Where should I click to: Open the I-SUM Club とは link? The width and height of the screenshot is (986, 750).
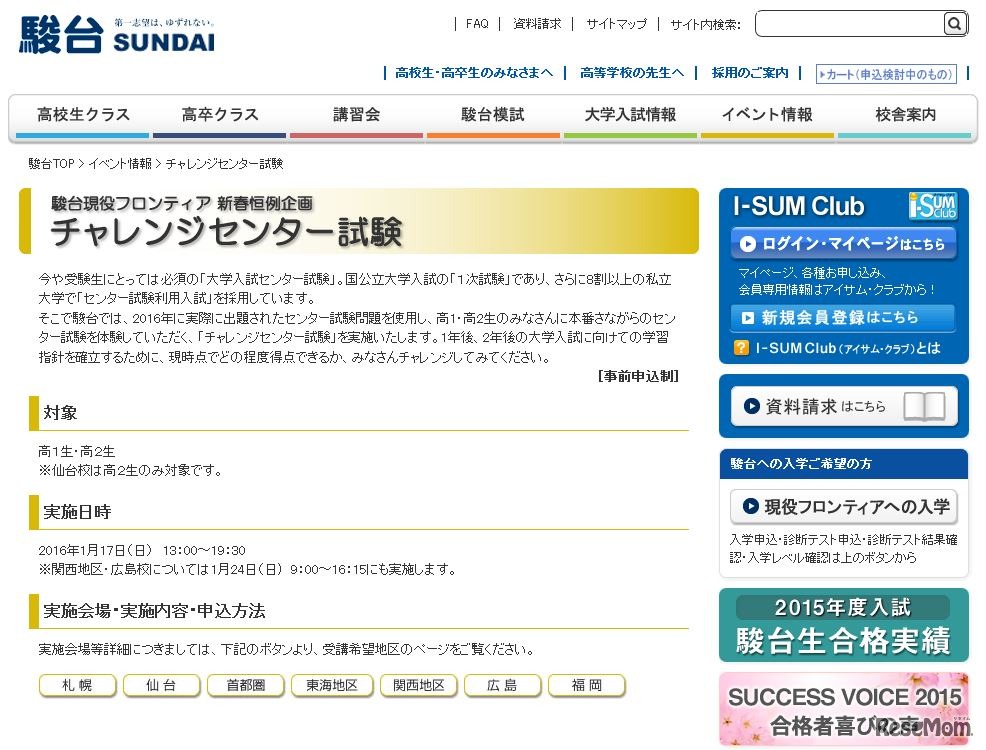coord(847,348)
